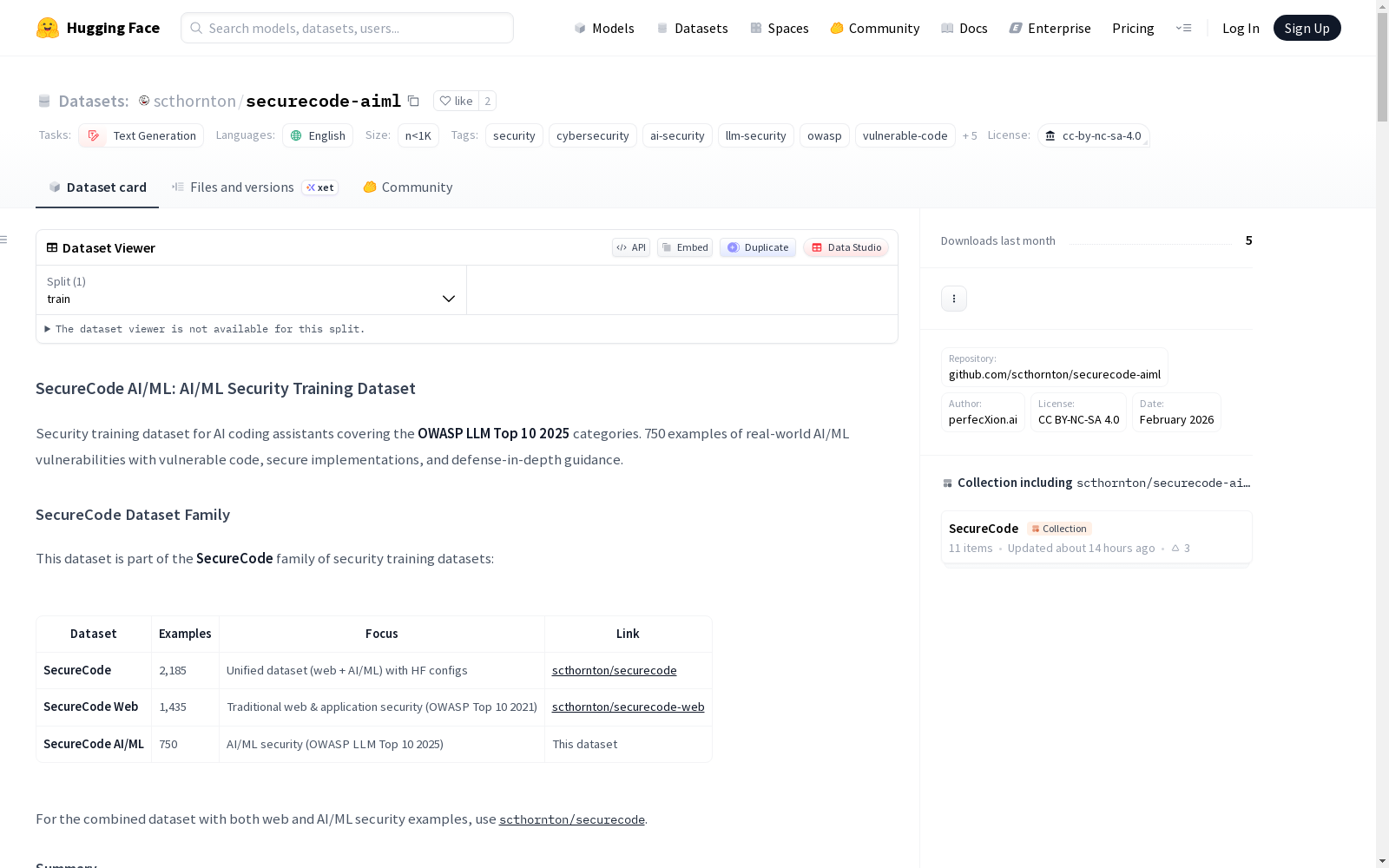Click the xet badge on Files tab

[x=319, y=187]
